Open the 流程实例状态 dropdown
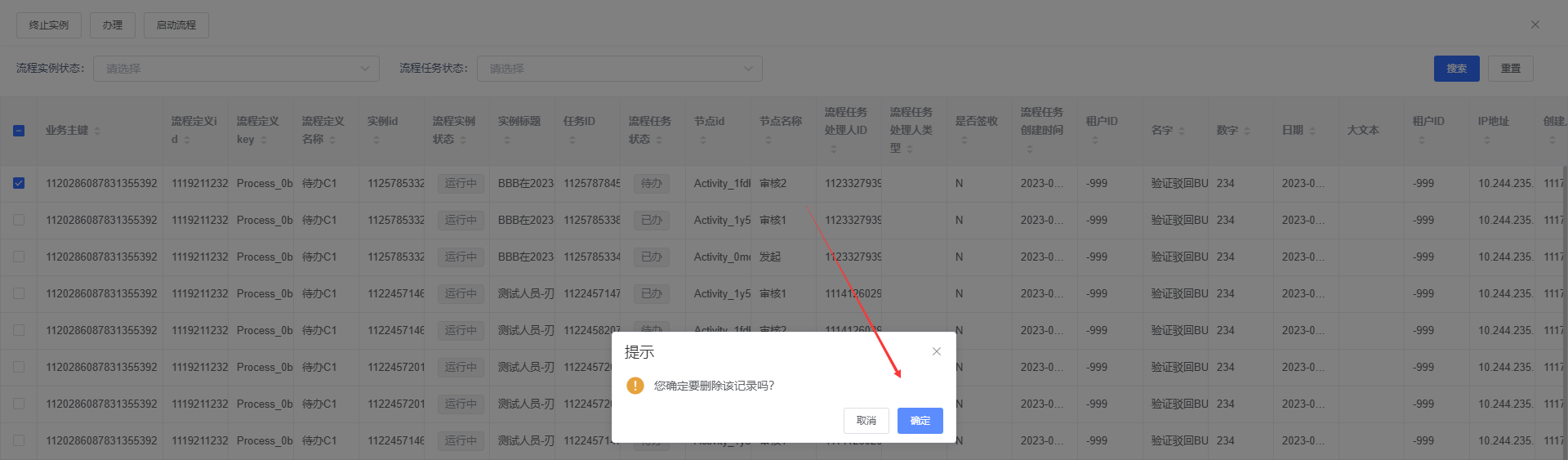The width and height of the screenshot is (1568, 460). [236, 69]
